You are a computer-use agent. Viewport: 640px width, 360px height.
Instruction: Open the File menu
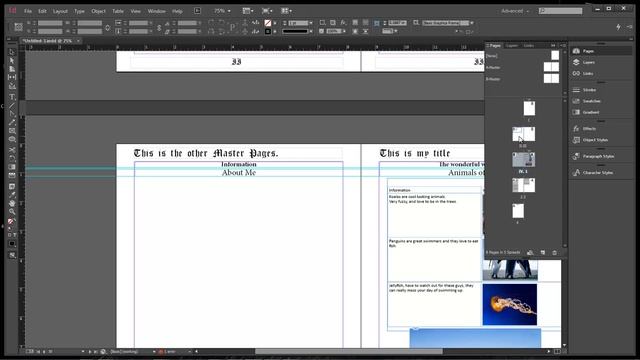click(28, 11)
